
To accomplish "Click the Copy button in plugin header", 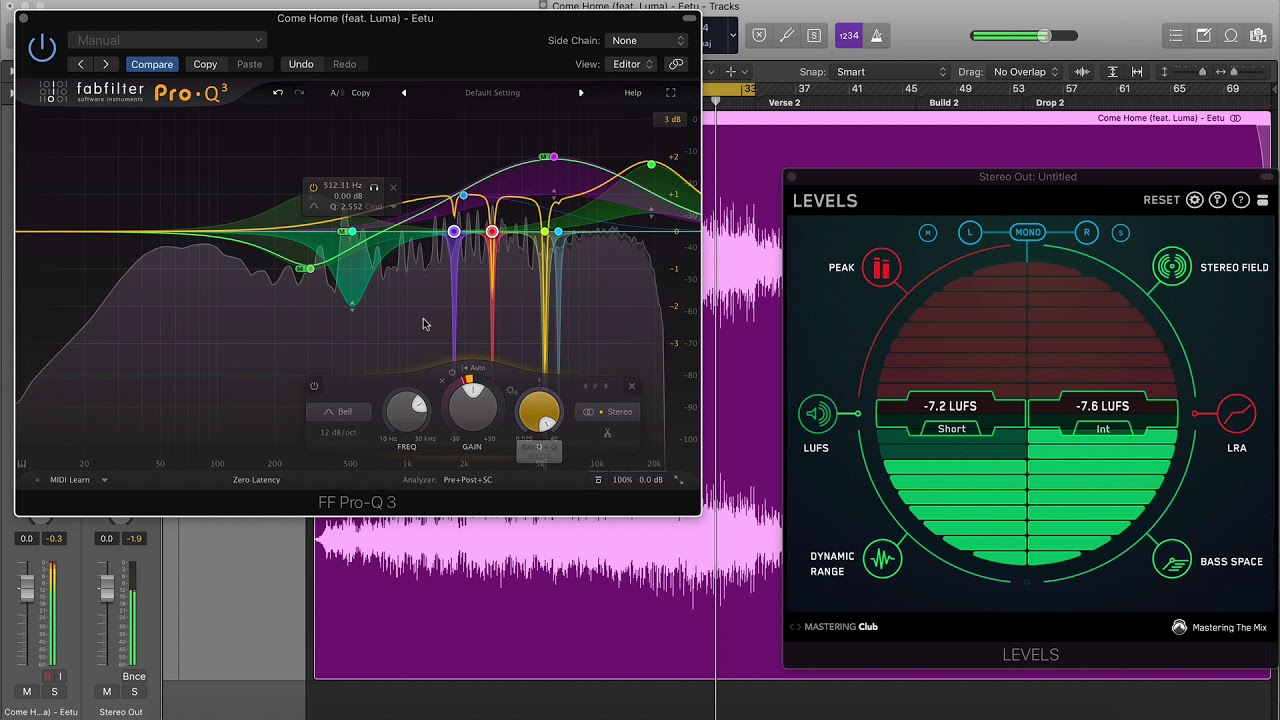I will pos(205,64).
